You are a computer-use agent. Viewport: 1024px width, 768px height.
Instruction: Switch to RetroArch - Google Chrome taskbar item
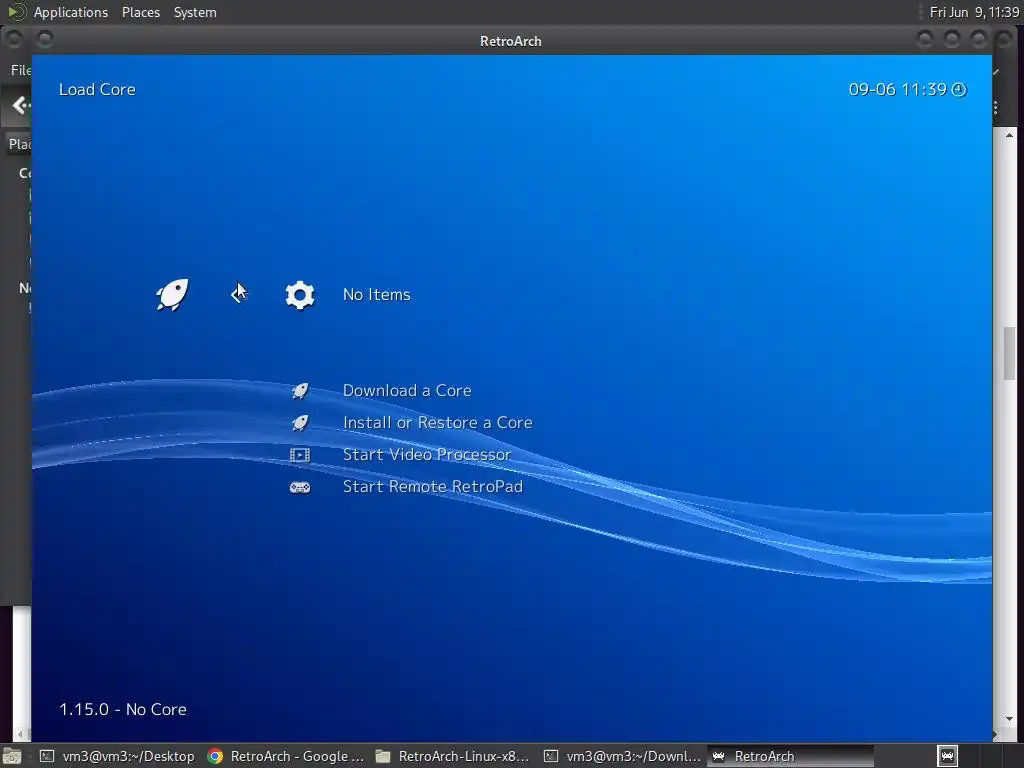(285, 756)
